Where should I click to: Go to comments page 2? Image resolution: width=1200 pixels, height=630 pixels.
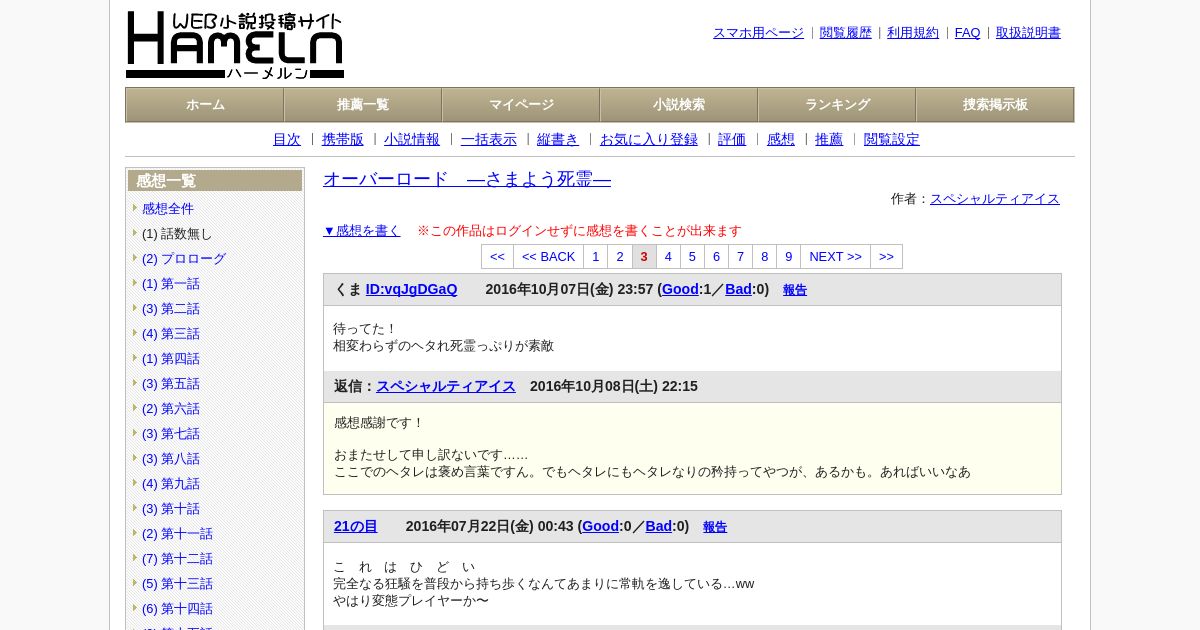click(620, 257)
